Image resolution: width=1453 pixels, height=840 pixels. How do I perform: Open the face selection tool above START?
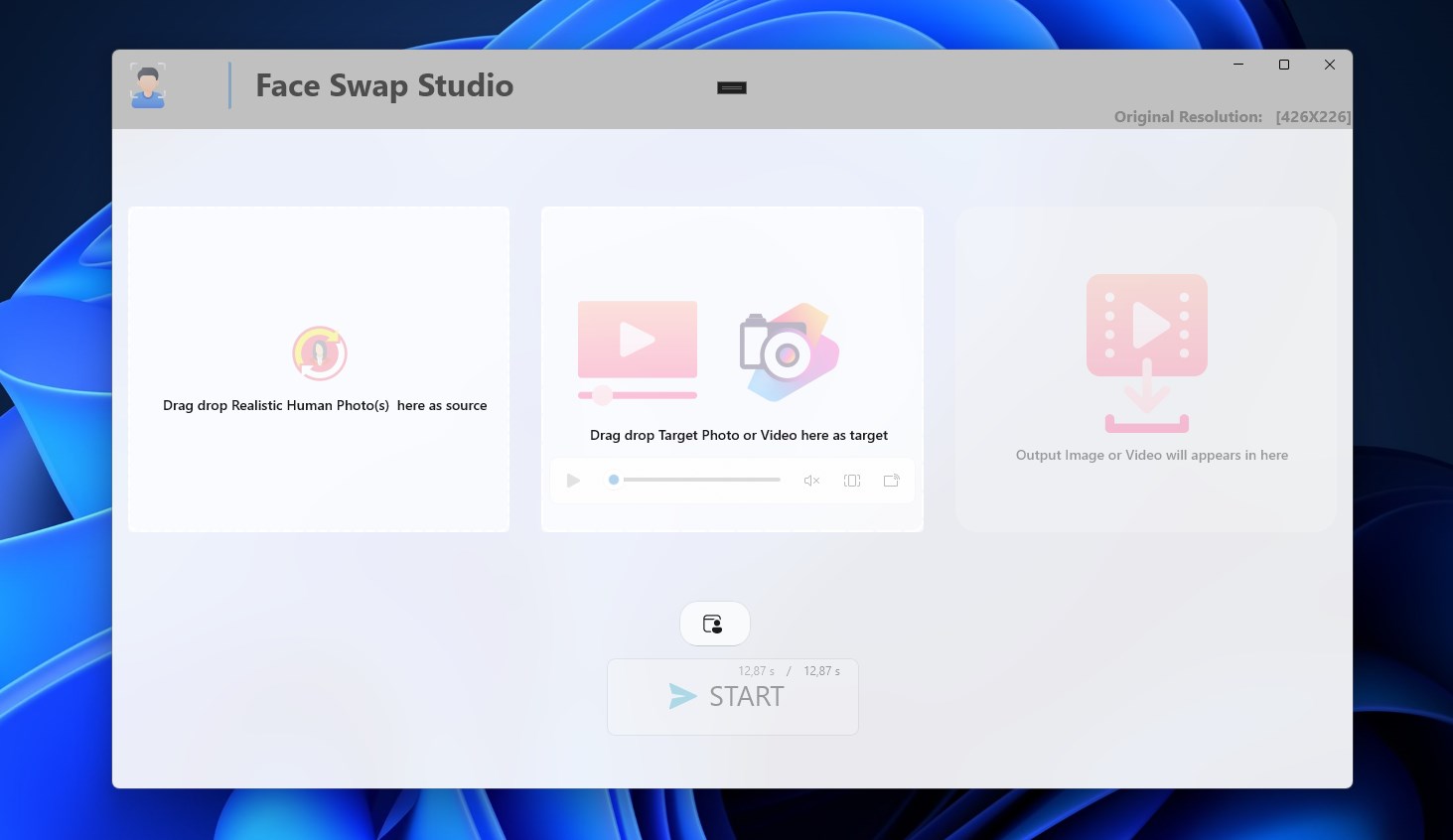tap(714, 624)
